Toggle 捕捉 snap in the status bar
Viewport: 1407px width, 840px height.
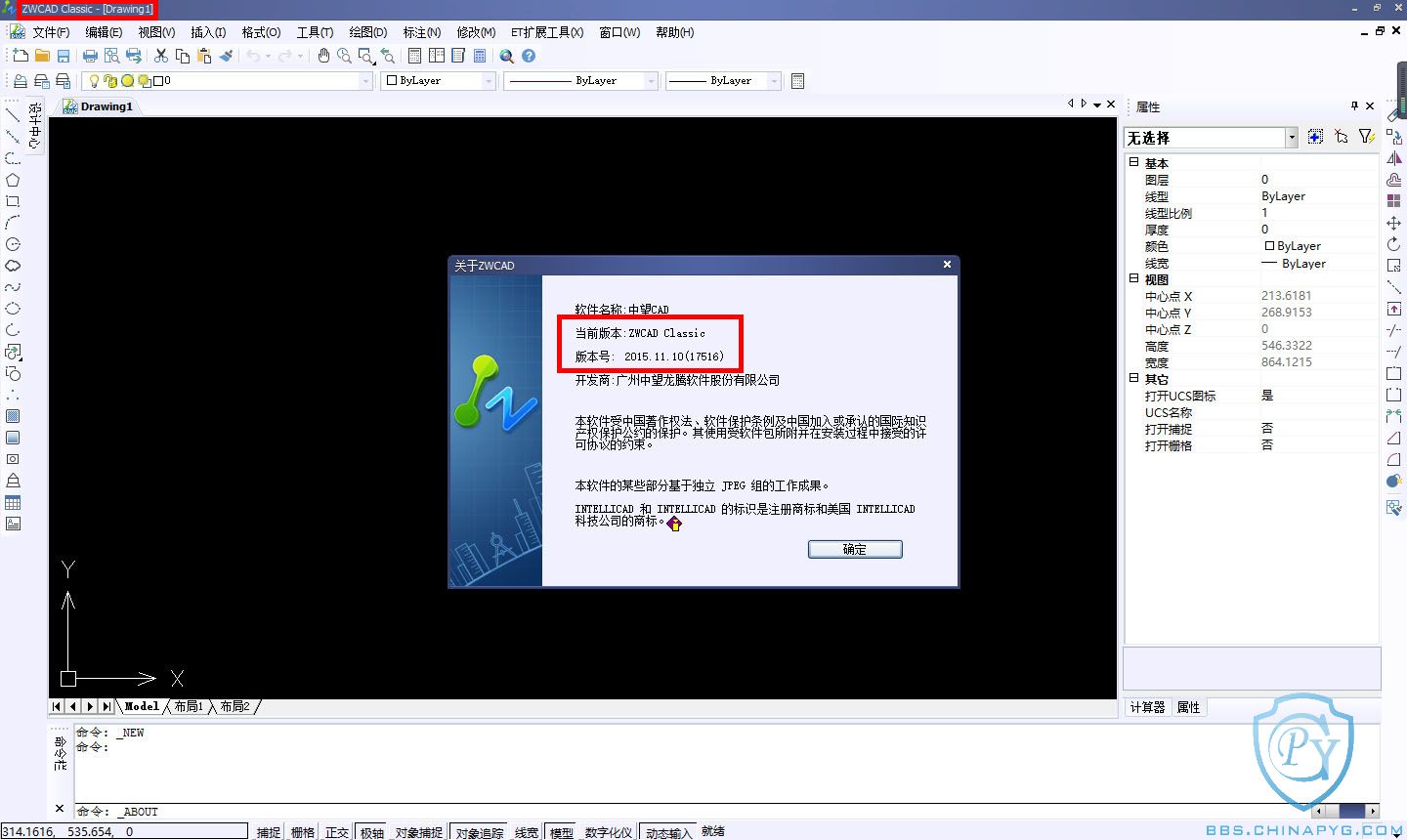[268, 832]
